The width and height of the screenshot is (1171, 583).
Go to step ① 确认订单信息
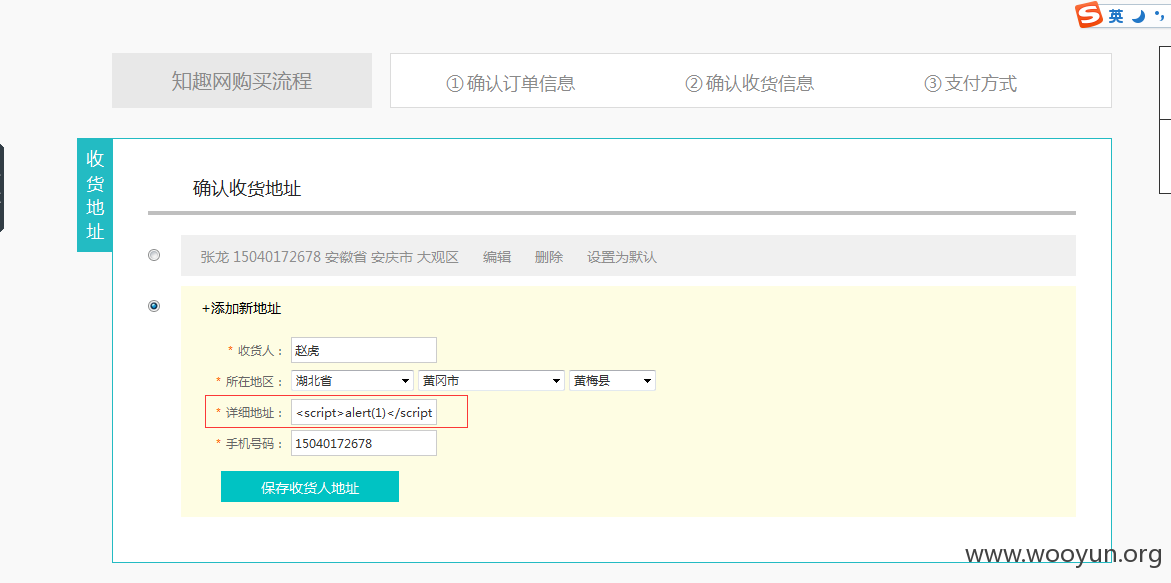pyautogui.click(x=511, y=83)
